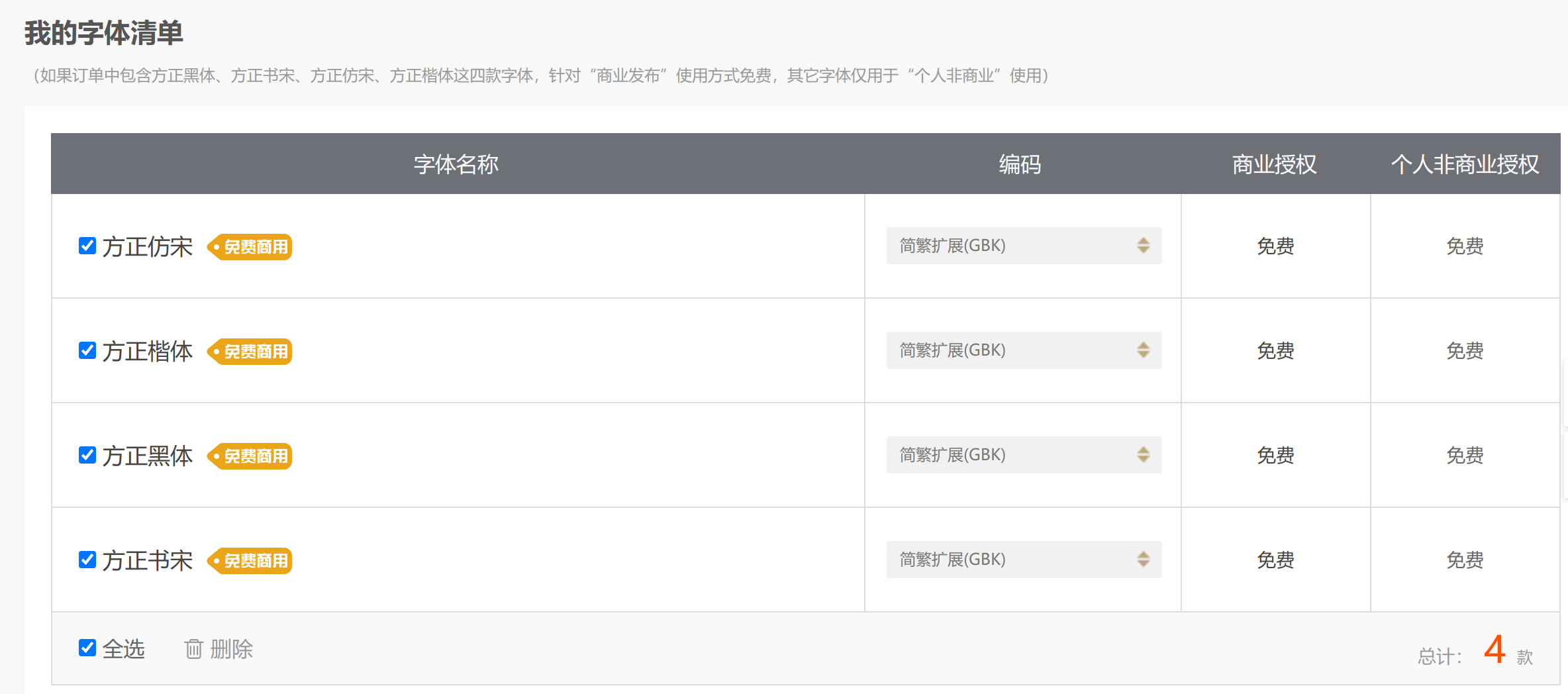Click the arrows icon on 方正书宋 encoding
The image size is (1568, 694).
[1144, 560]
